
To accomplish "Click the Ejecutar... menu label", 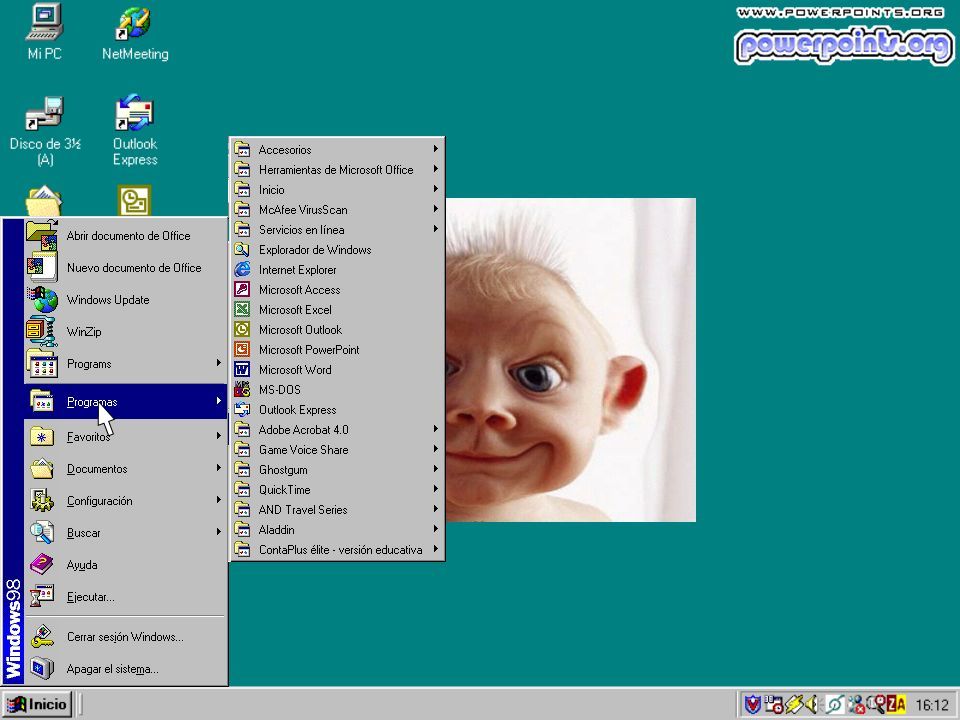I will (91, 597).
